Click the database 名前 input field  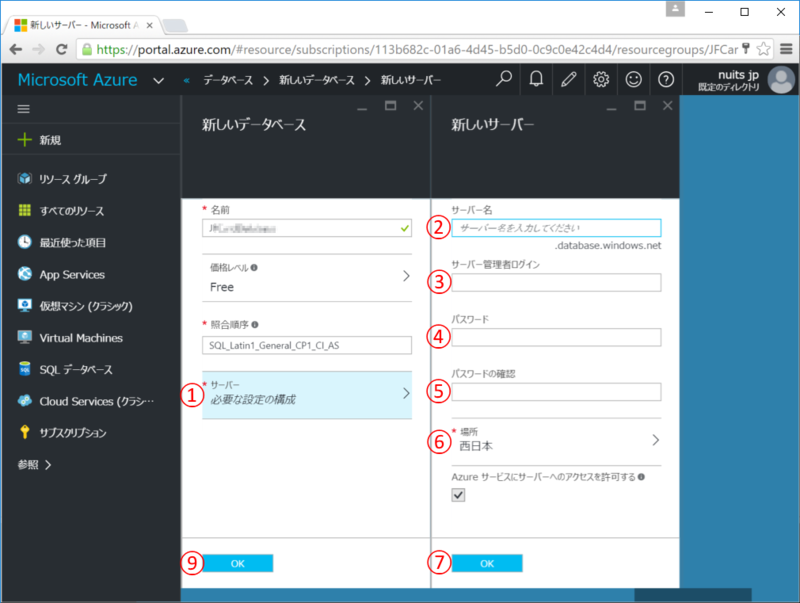[x=307, y=228]
